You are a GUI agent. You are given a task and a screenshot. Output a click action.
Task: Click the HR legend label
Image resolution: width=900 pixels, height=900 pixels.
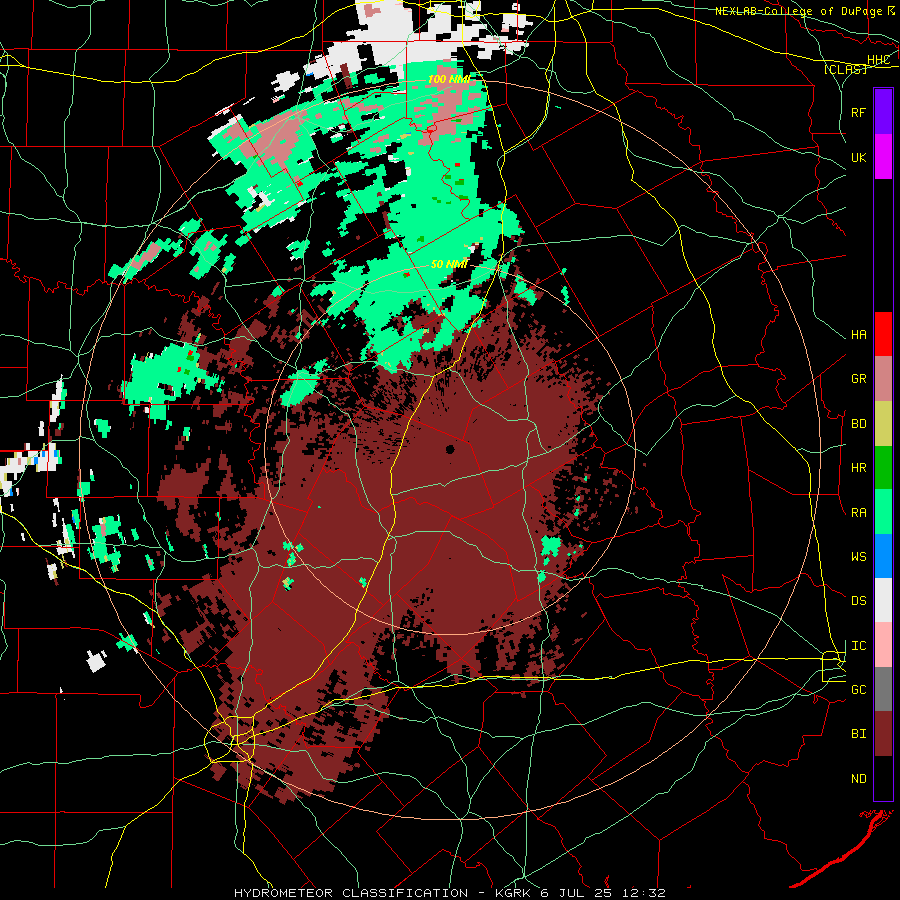858,468
